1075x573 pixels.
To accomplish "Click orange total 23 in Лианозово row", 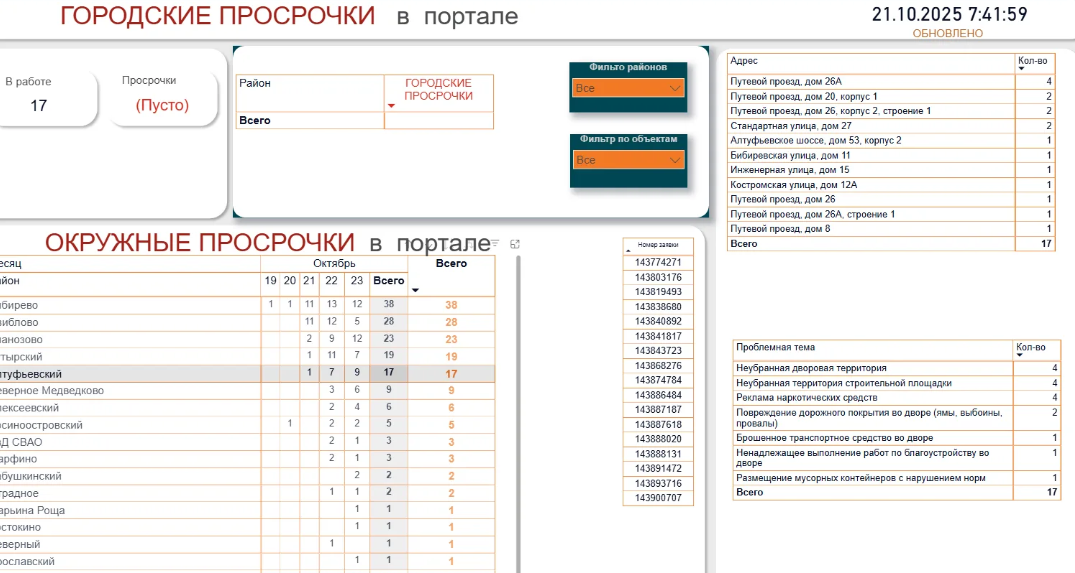I will pos(451,339).
